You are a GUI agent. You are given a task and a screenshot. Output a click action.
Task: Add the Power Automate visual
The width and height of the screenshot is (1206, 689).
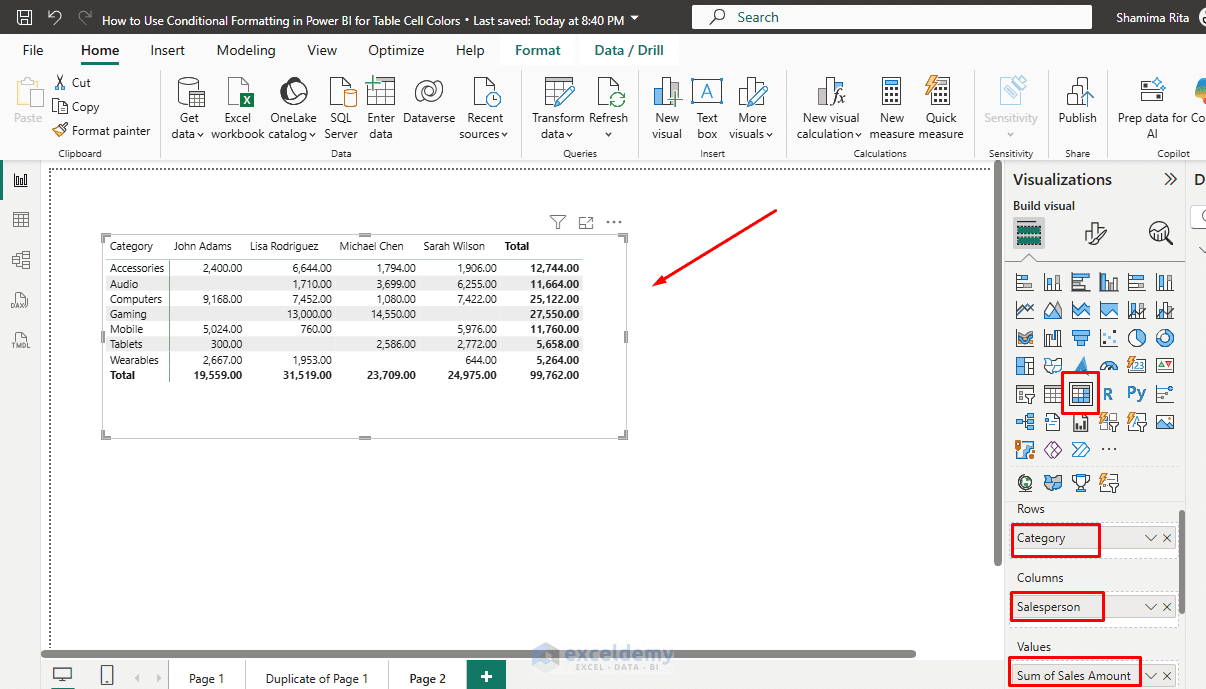[x=1081, y=450]
